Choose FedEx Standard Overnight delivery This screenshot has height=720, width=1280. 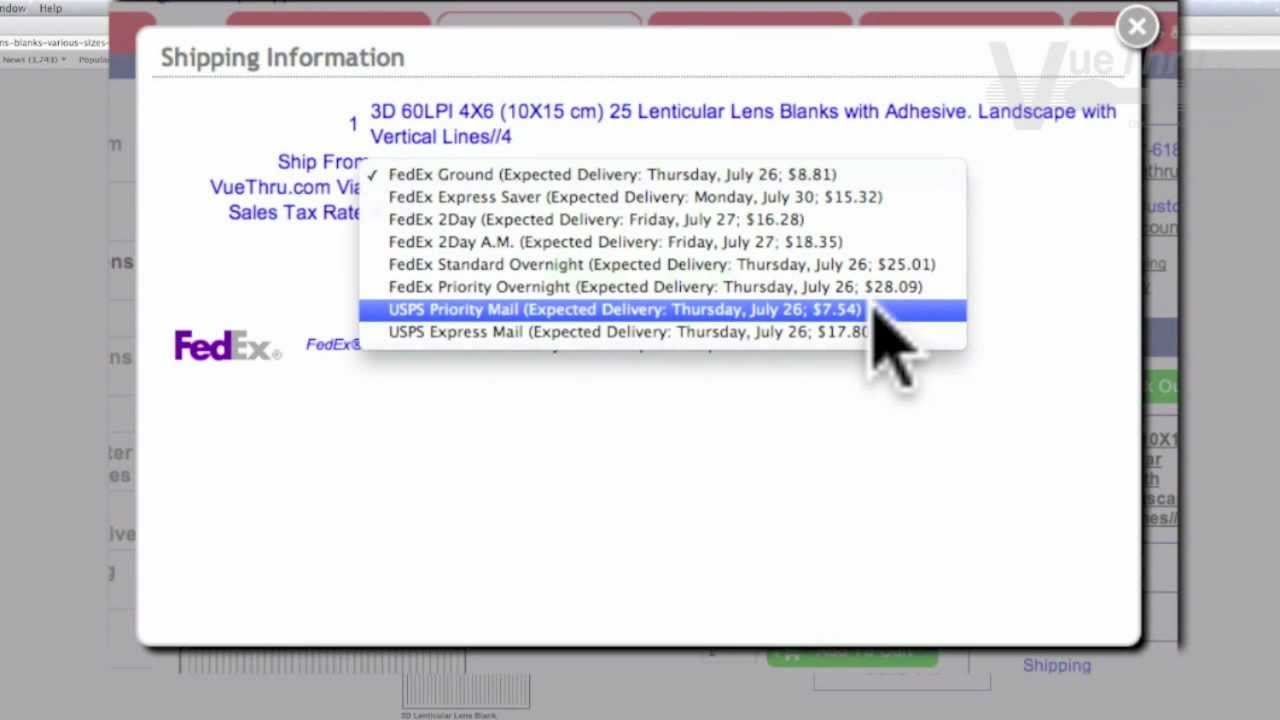tap(662, 264)
